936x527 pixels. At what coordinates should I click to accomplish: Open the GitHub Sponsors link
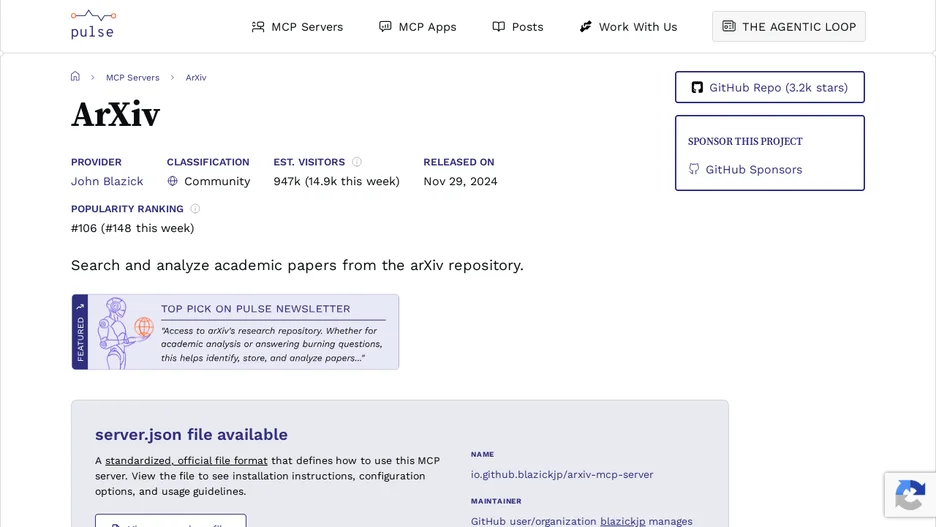(x=745, y=169)
